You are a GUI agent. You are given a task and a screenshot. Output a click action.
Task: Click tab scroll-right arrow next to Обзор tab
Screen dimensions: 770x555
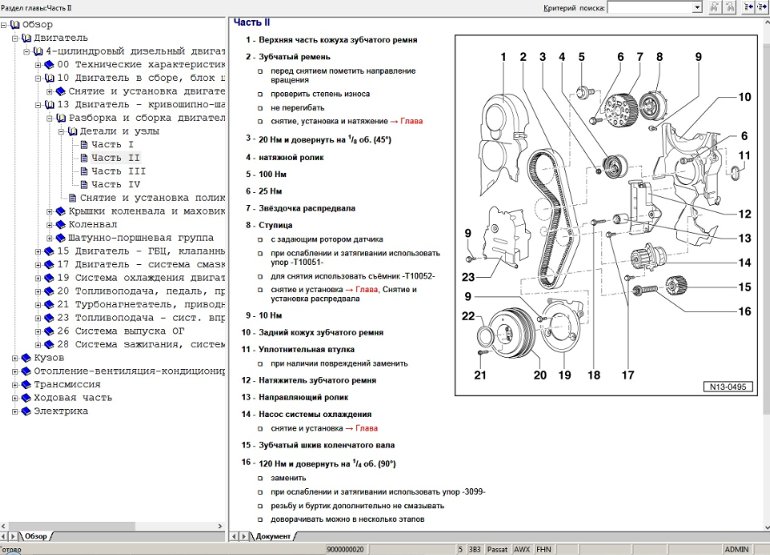click(x=13, y=536)
